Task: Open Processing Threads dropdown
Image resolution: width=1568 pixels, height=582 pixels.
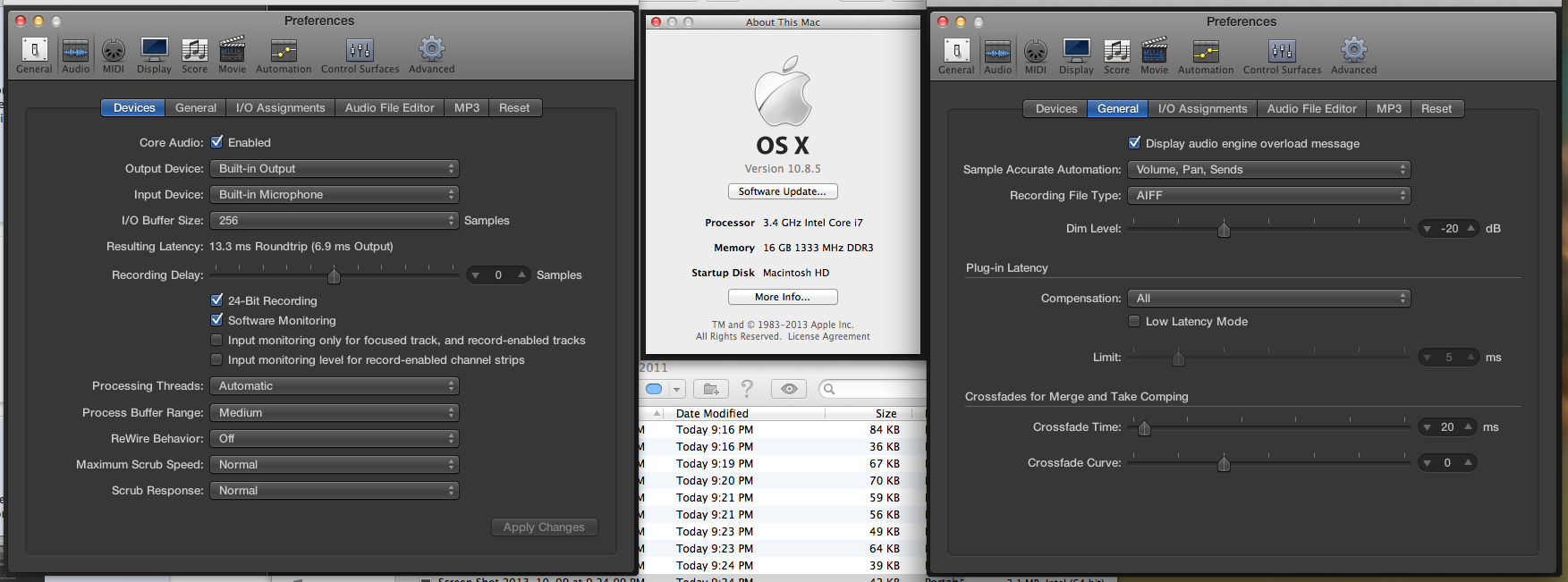Action: tap(334, 385)
